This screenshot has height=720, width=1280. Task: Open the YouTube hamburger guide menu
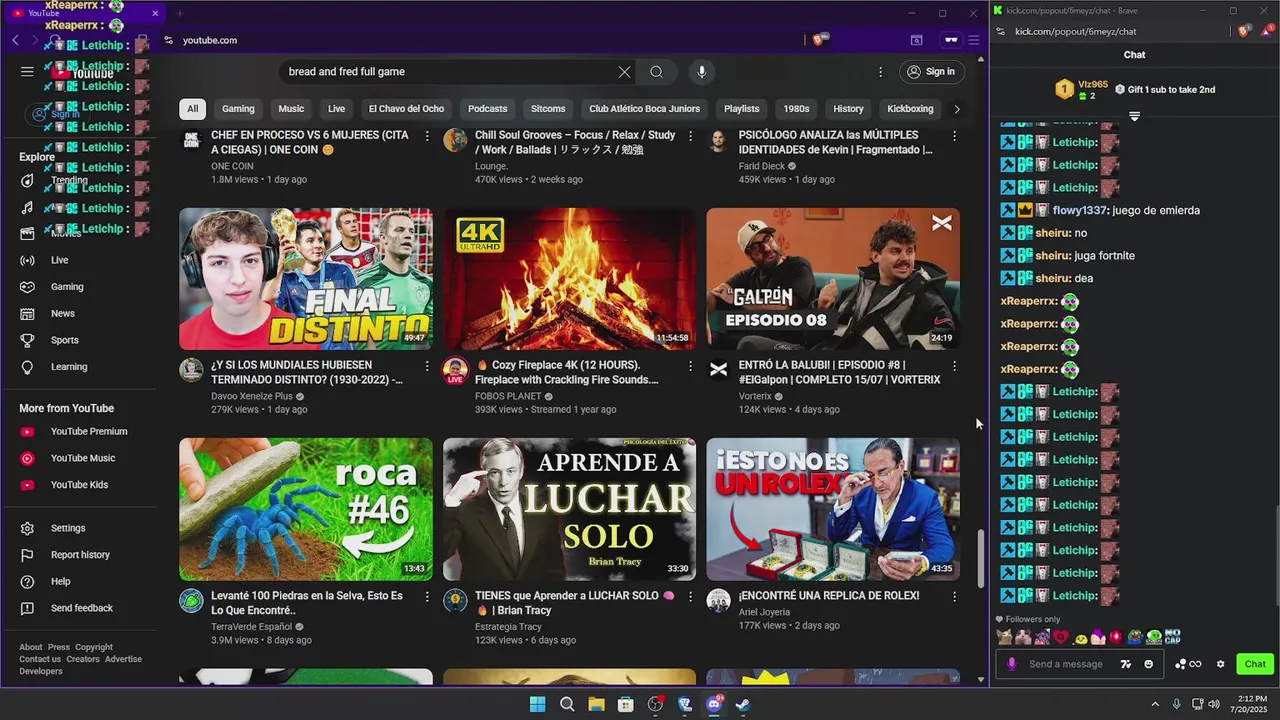[27, 72]
